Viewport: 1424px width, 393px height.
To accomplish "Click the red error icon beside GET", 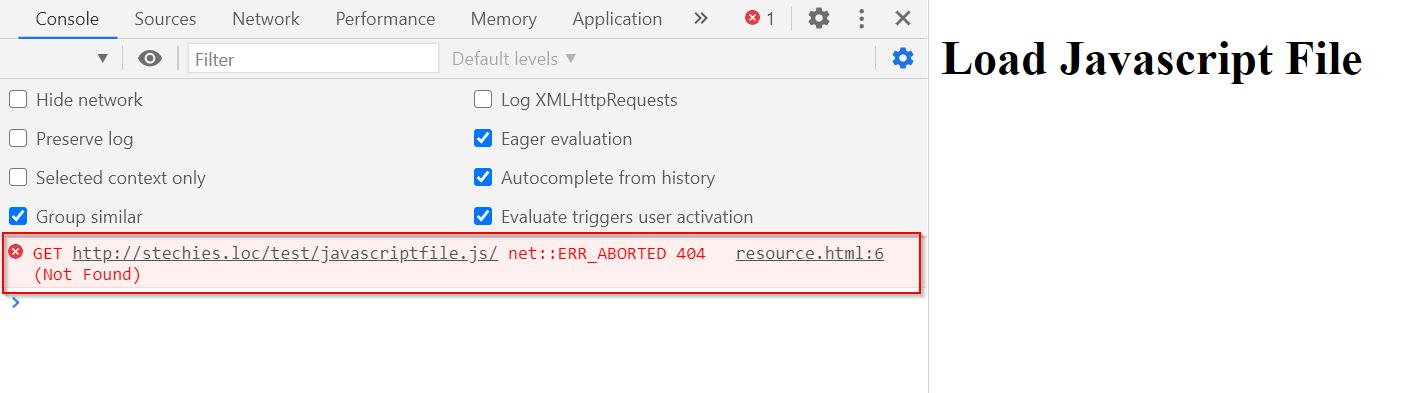I will coord(16,252).
